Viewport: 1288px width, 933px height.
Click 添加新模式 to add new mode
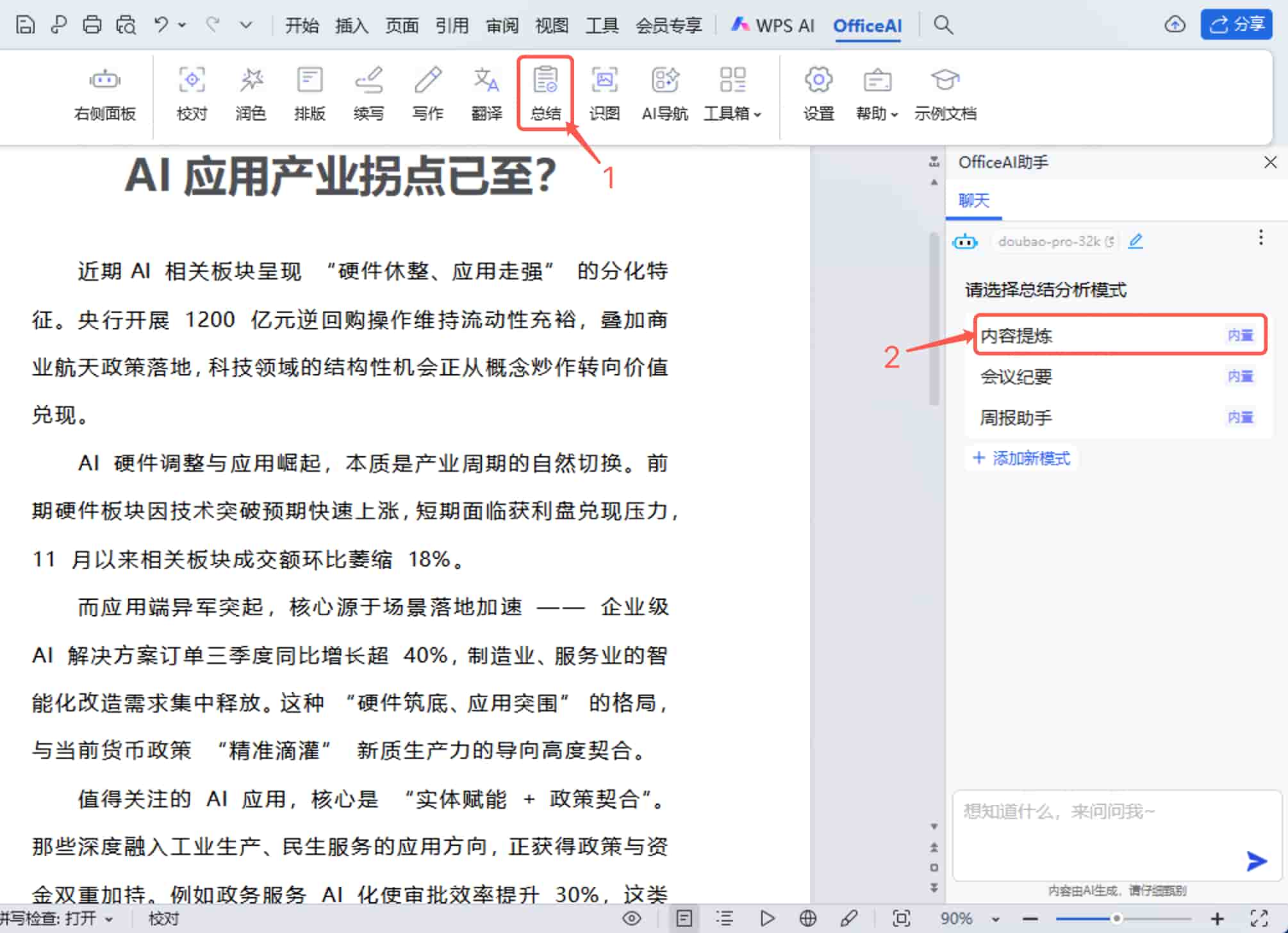click(1021, 458)
